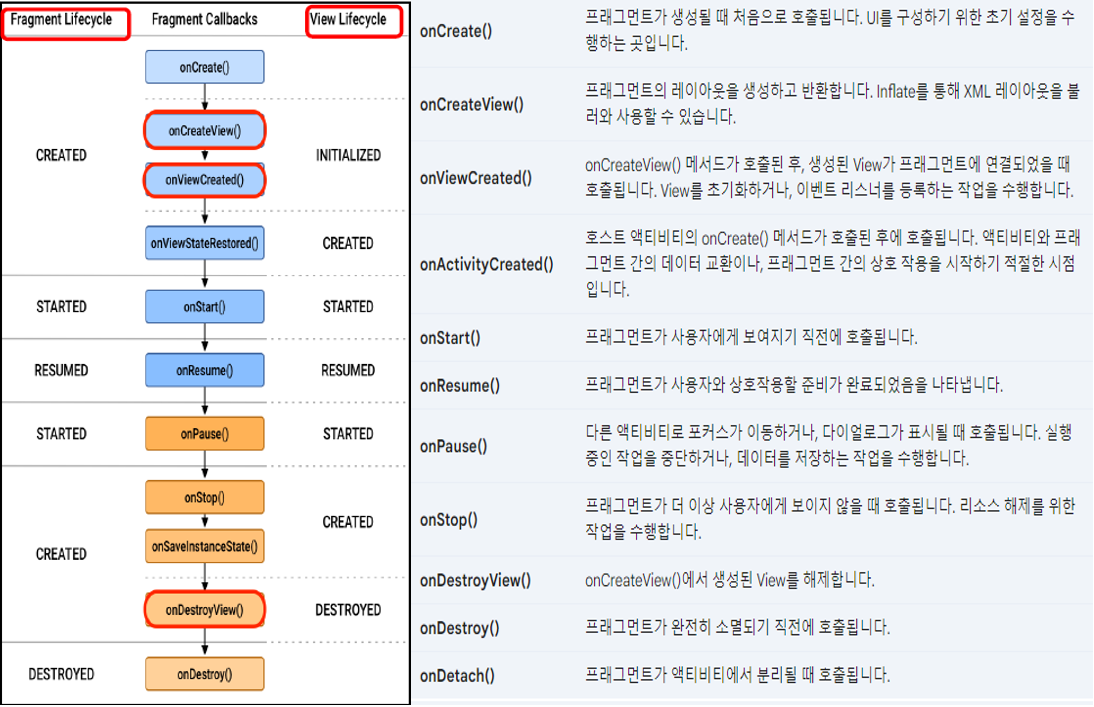
Task: Click onDestroyView() in the description table
Action: coord(475,580)
